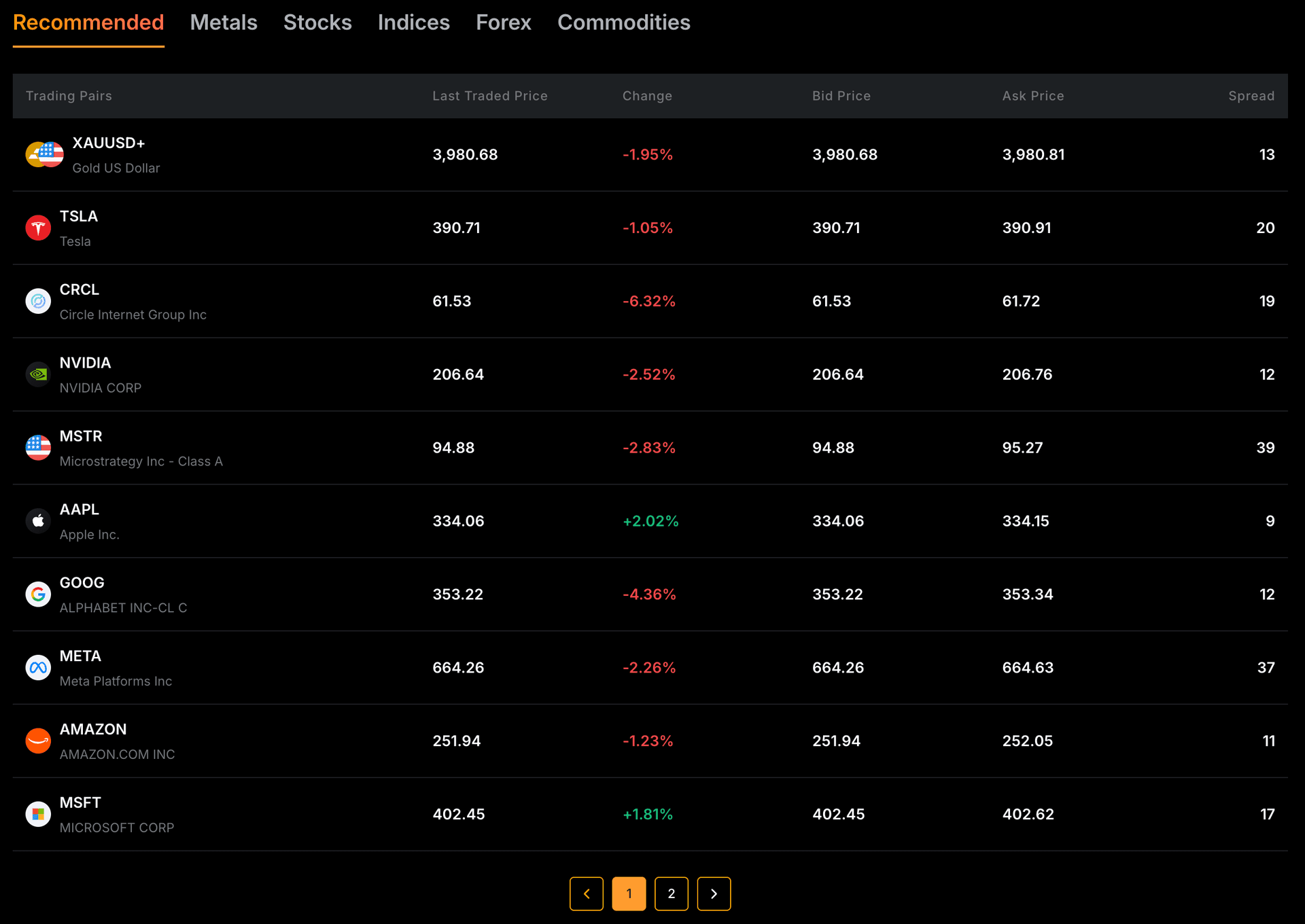Go to next page arrow

(x=714, y=893)
